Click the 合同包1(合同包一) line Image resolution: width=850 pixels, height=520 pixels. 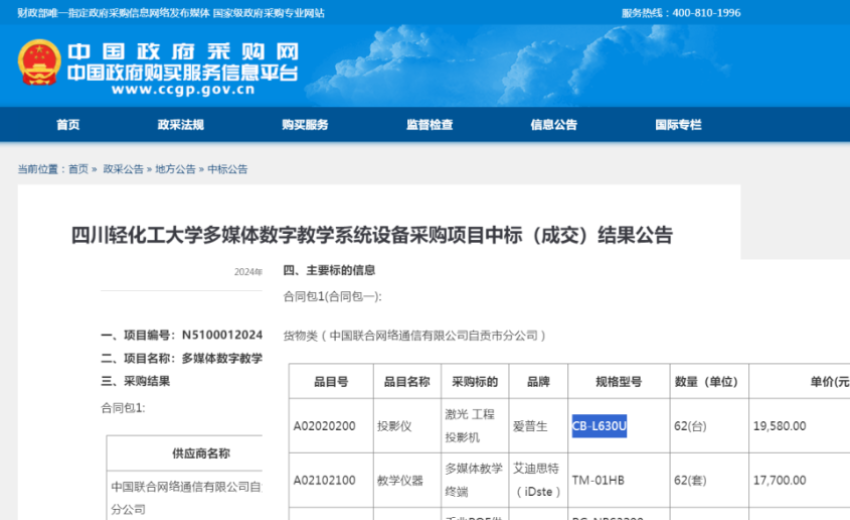pyautogui.click(x=332, y=297)
